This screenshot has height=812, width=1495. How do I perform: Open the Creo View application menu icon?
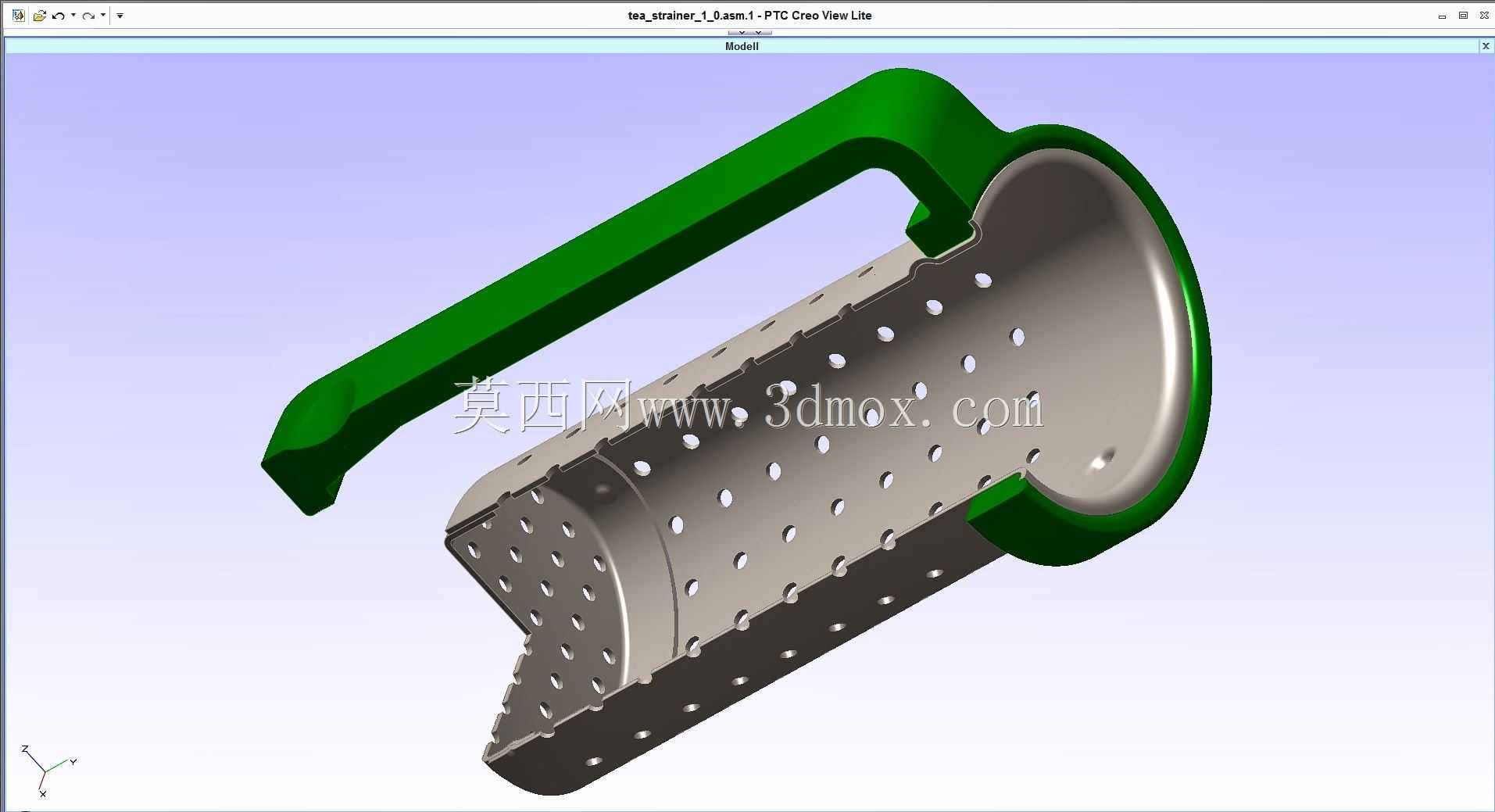(18, 15)
